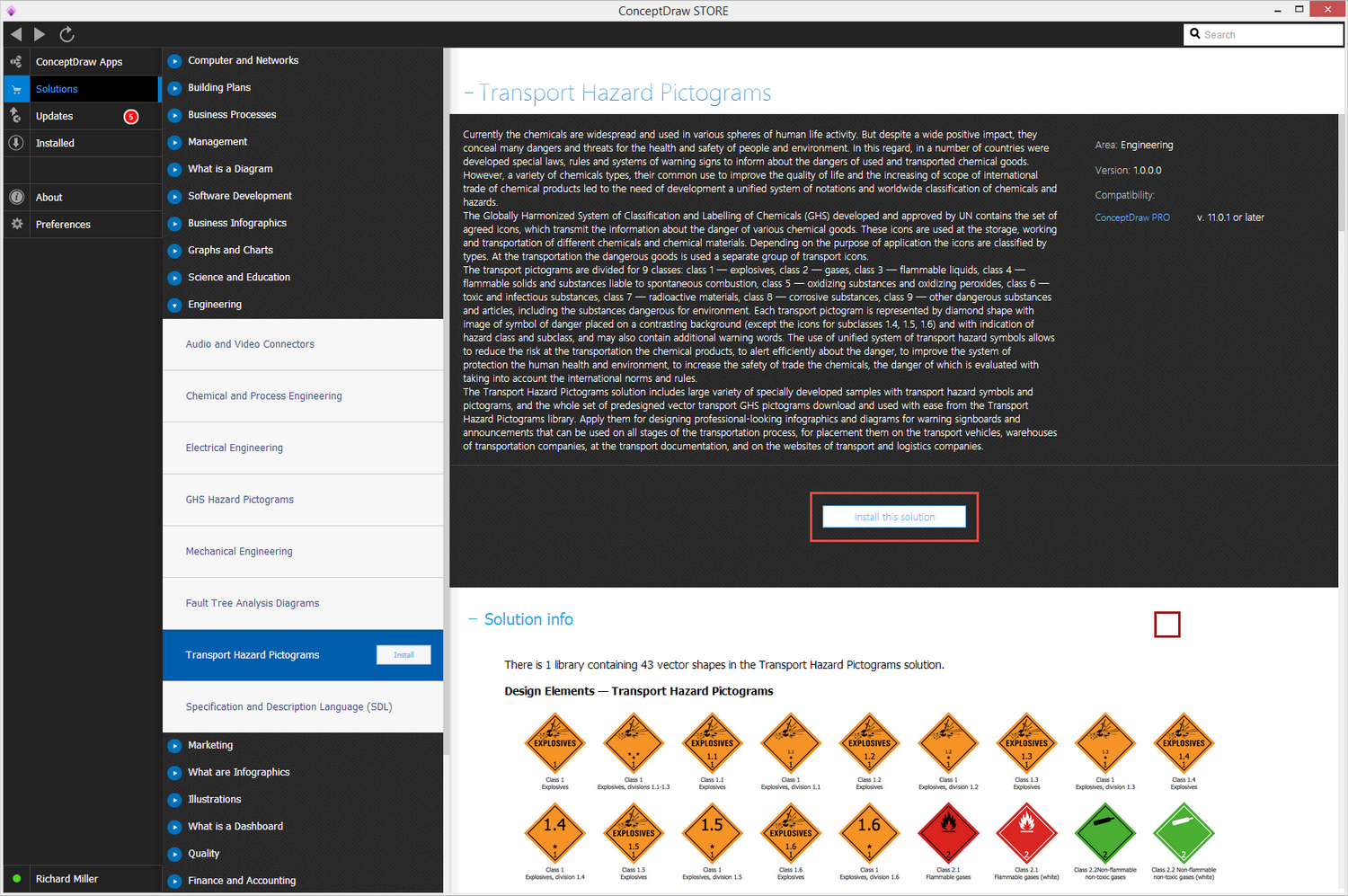Click the ConceptDraw Apps sidebar icon

(x=16, y=62)
